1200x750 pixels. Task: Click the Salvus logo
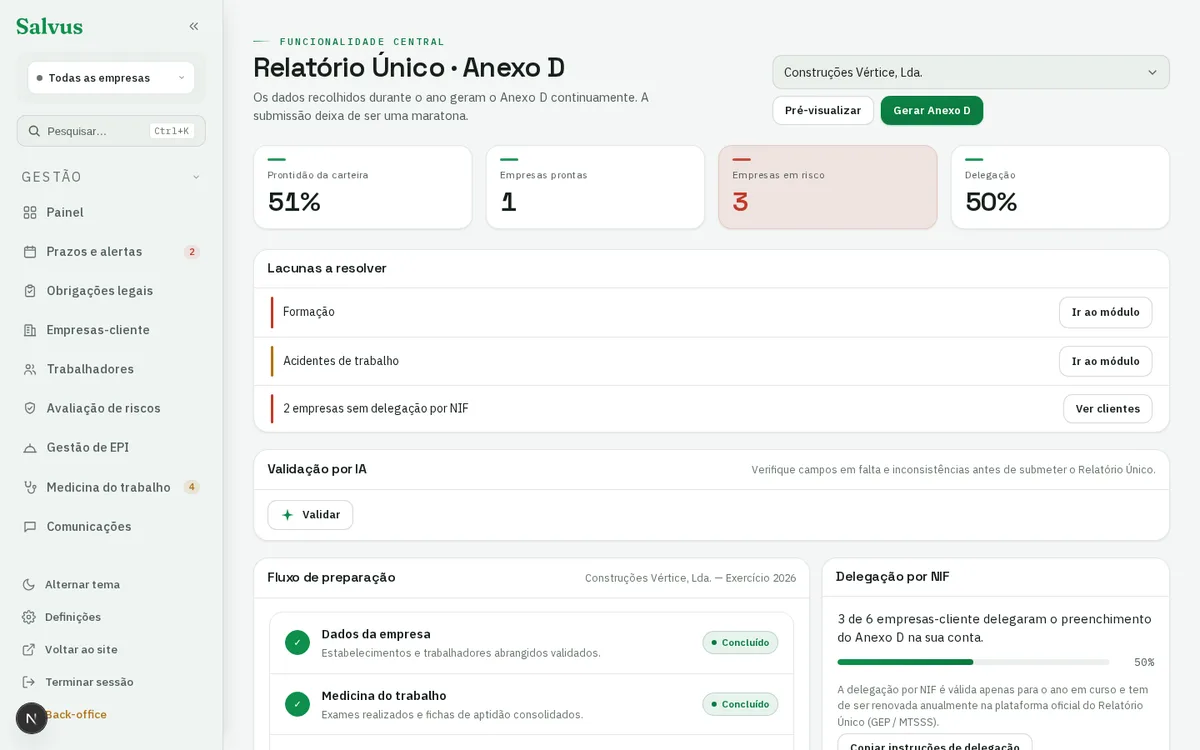49,27
